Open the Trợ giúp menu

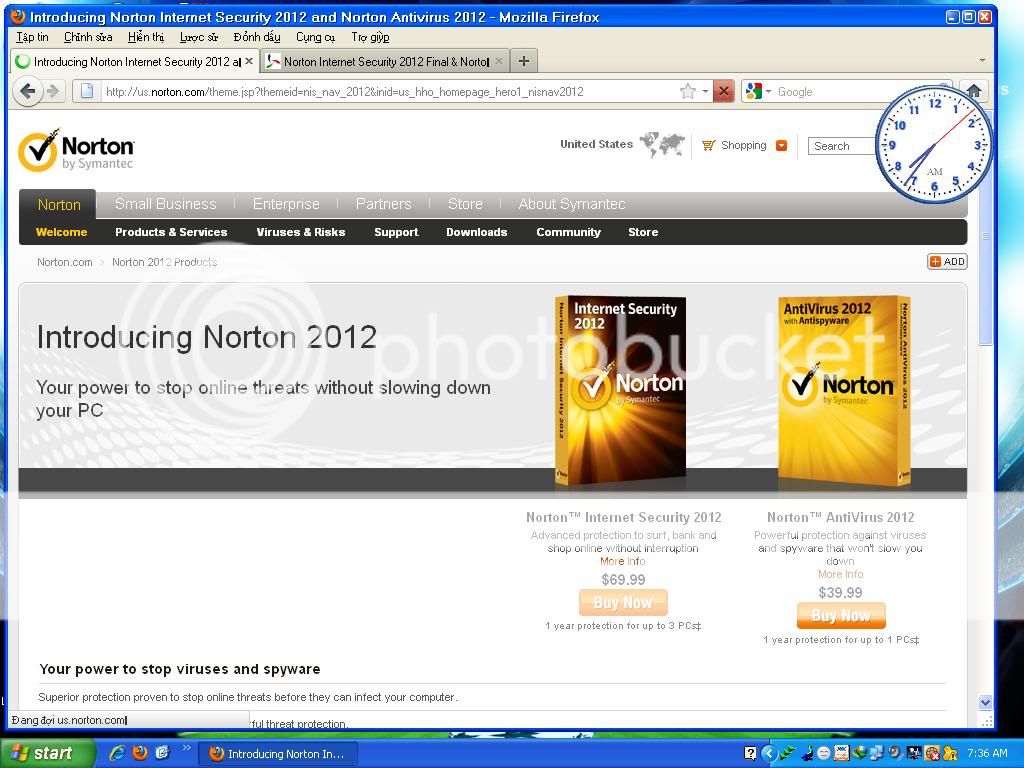tap(370, 37)
